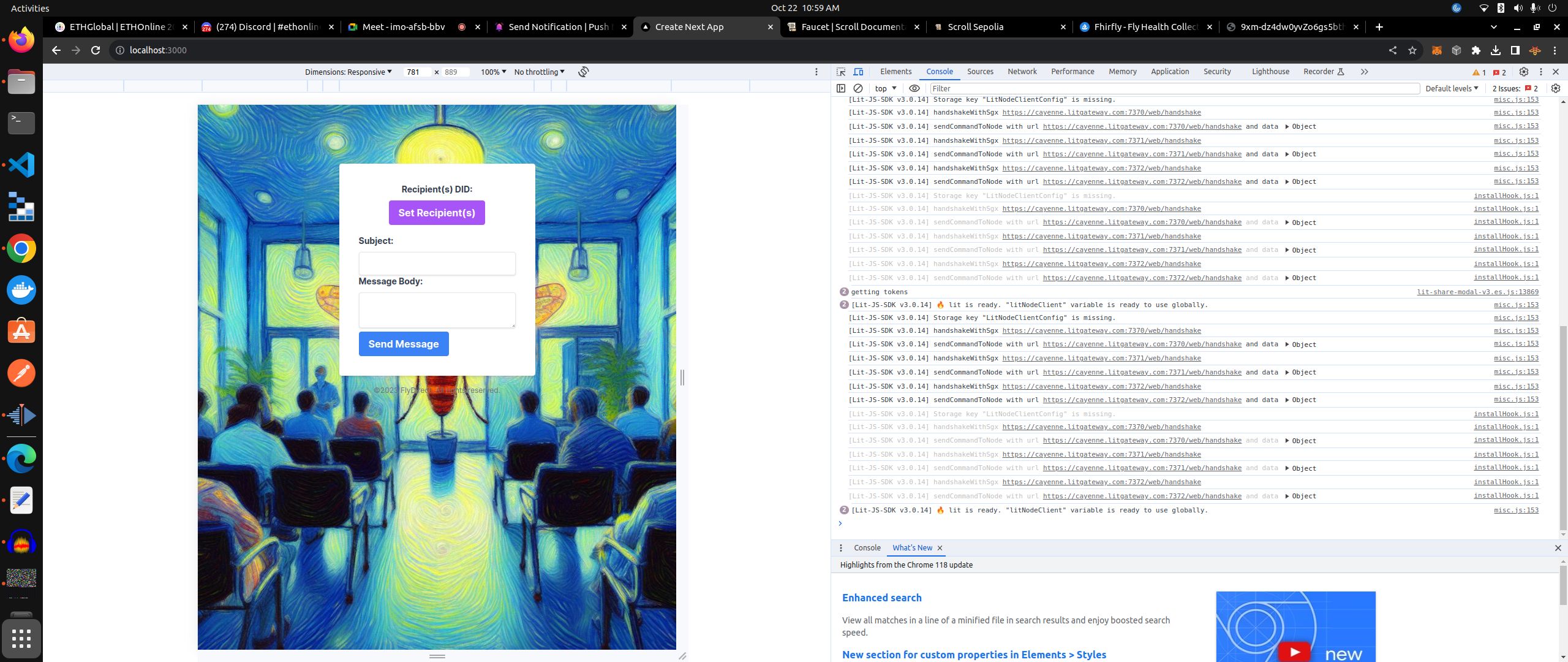Toggle device toolbar emulation

(858, 72)
